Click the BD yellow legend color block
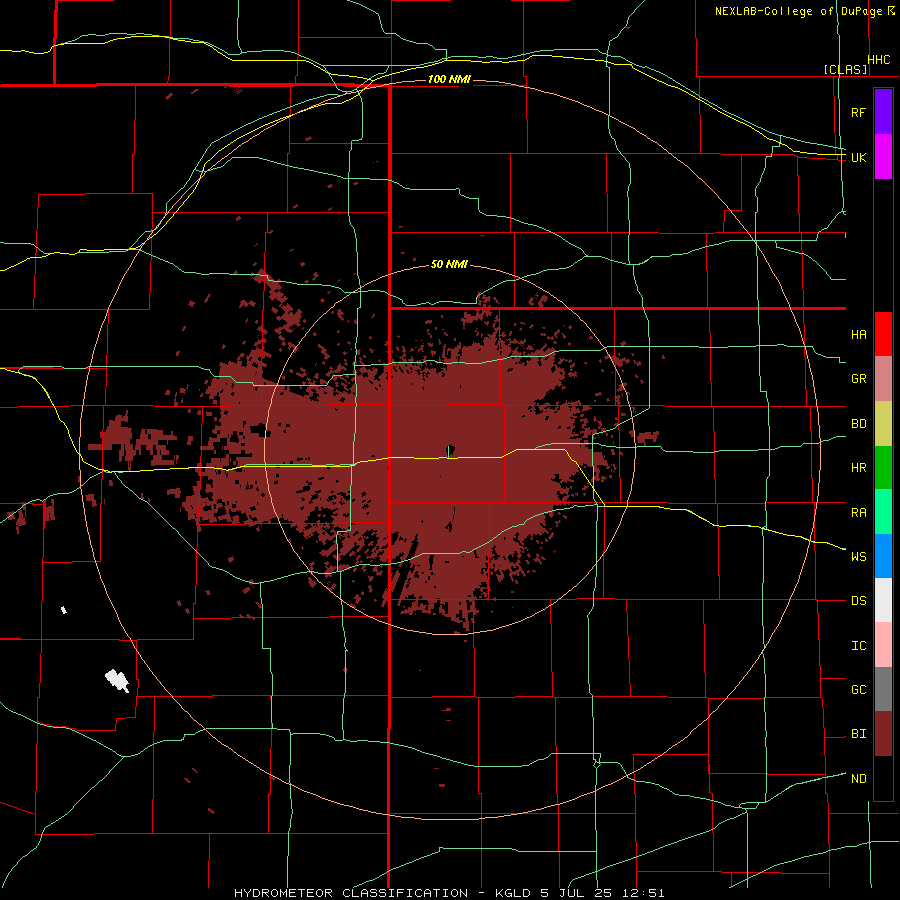Screen dimensions: 900x900 point(883,423)
